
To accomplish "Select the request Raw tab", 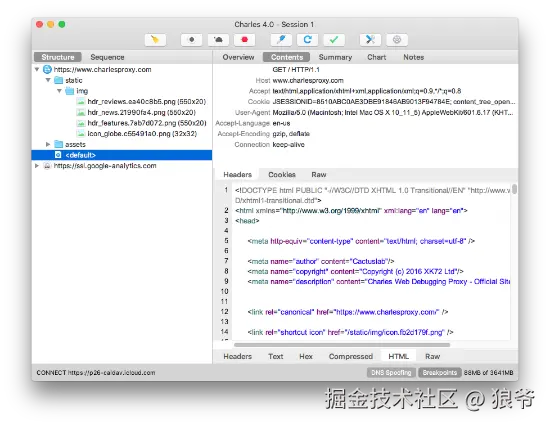I will tap(319, 174).
